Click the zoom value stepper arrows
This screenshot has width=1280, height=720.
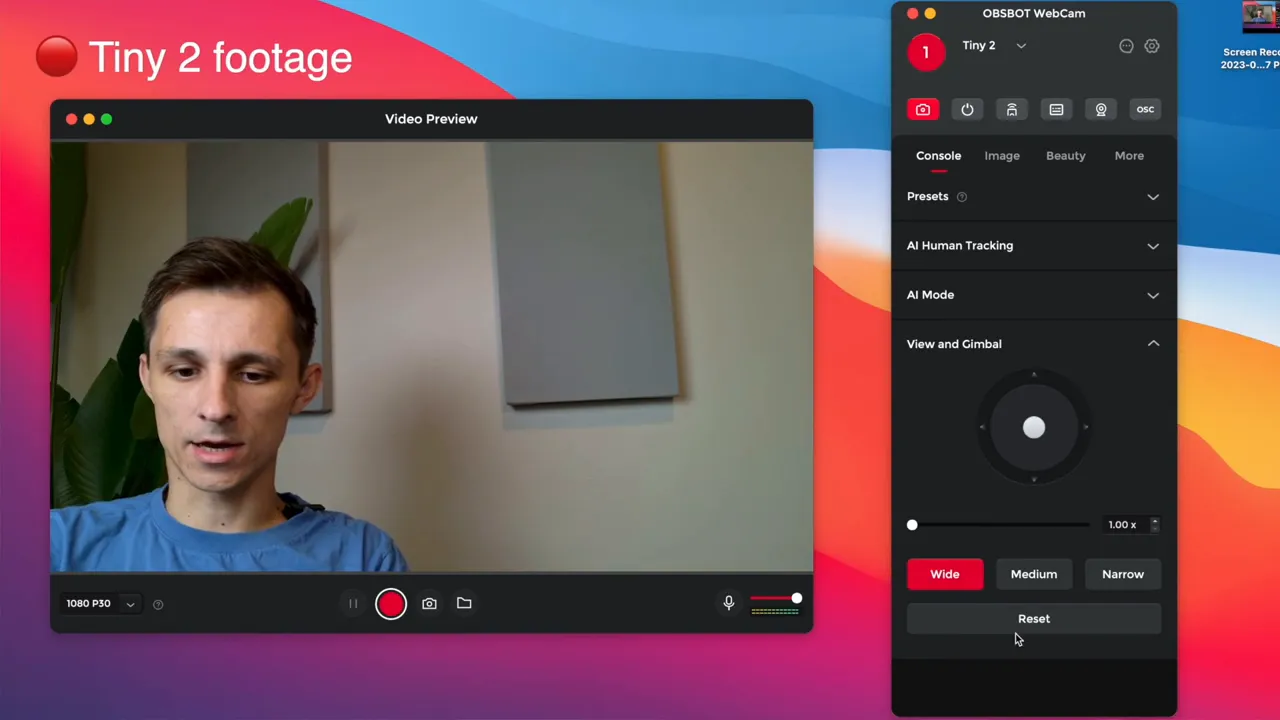coord(1155,525)
